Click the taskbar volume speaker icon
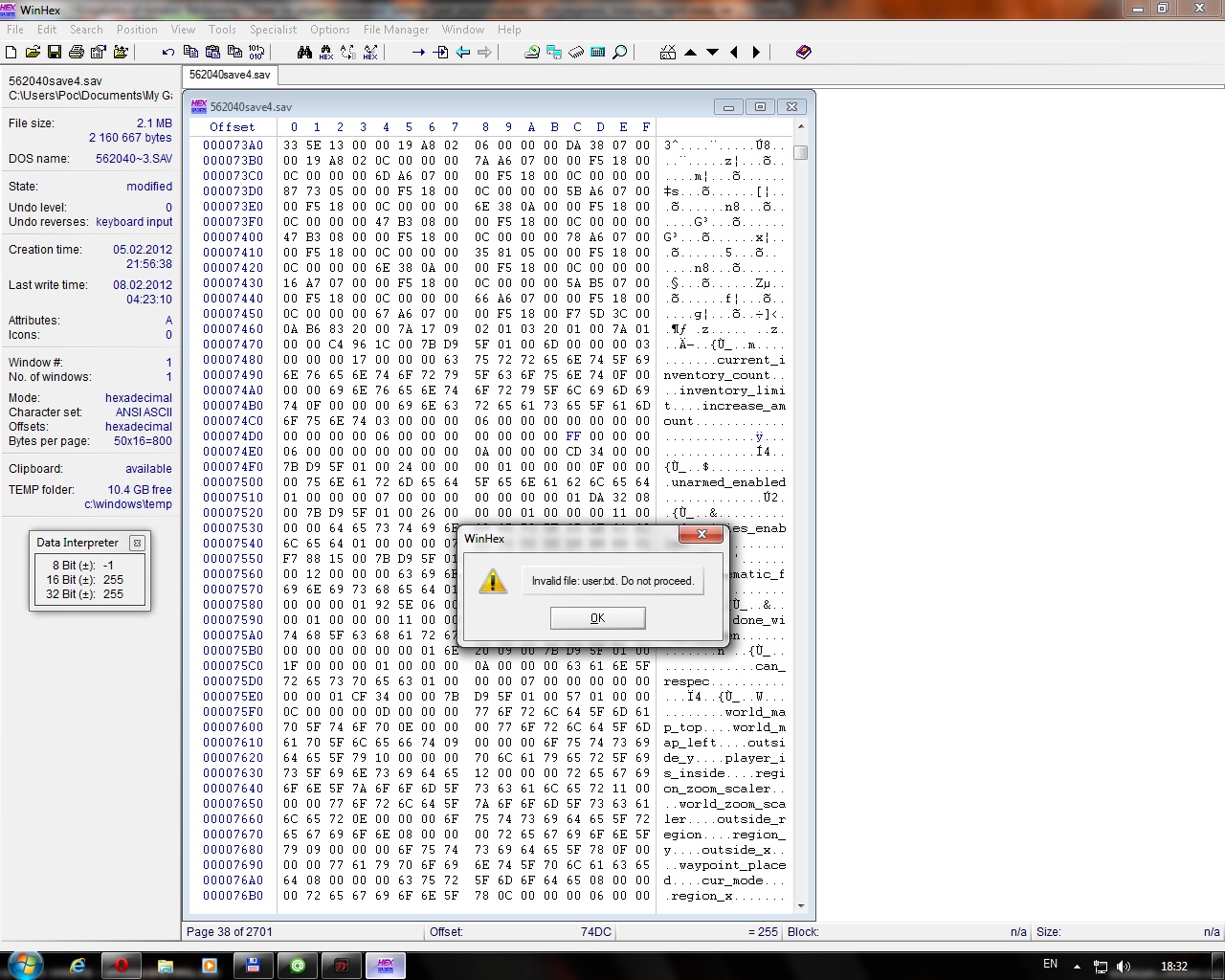Screen dimensions: 1225x980 pyautogui.click(x=1124, y=967)
